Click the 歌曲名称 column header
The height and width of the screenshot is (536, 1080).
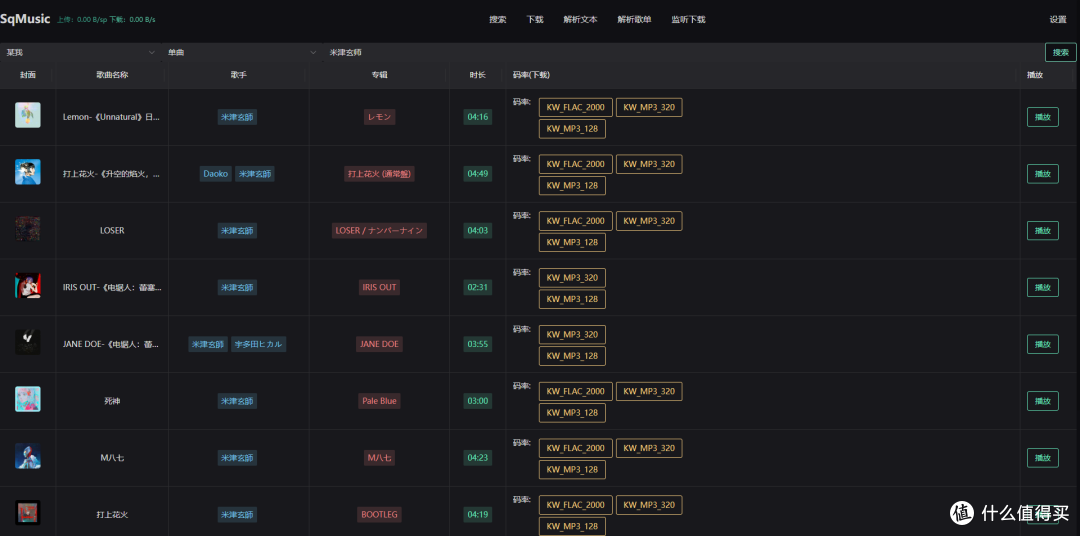(x=112, y=74)
